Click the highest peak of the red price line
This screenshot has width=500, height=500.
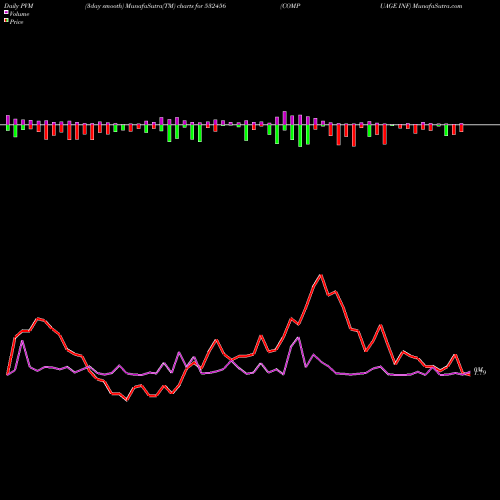[321, 275]
